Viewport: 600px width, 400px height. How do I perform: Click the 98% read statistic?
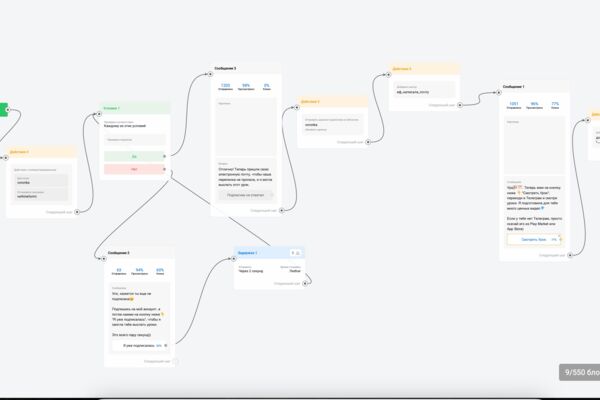[x=246, y=85]
